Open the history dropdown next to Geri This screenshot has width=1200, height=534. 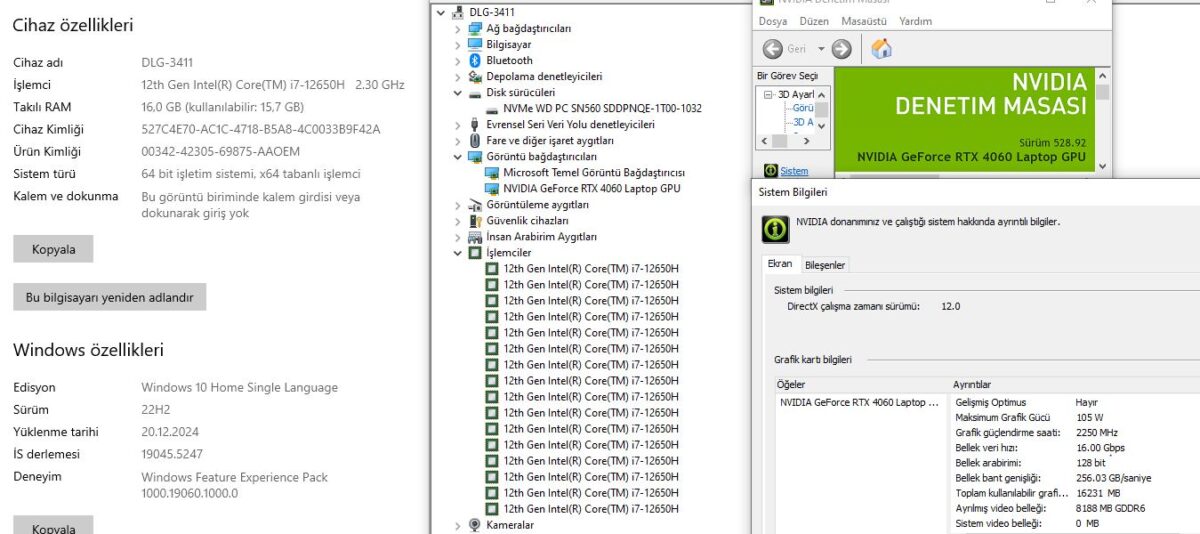(x=821, y=48)
